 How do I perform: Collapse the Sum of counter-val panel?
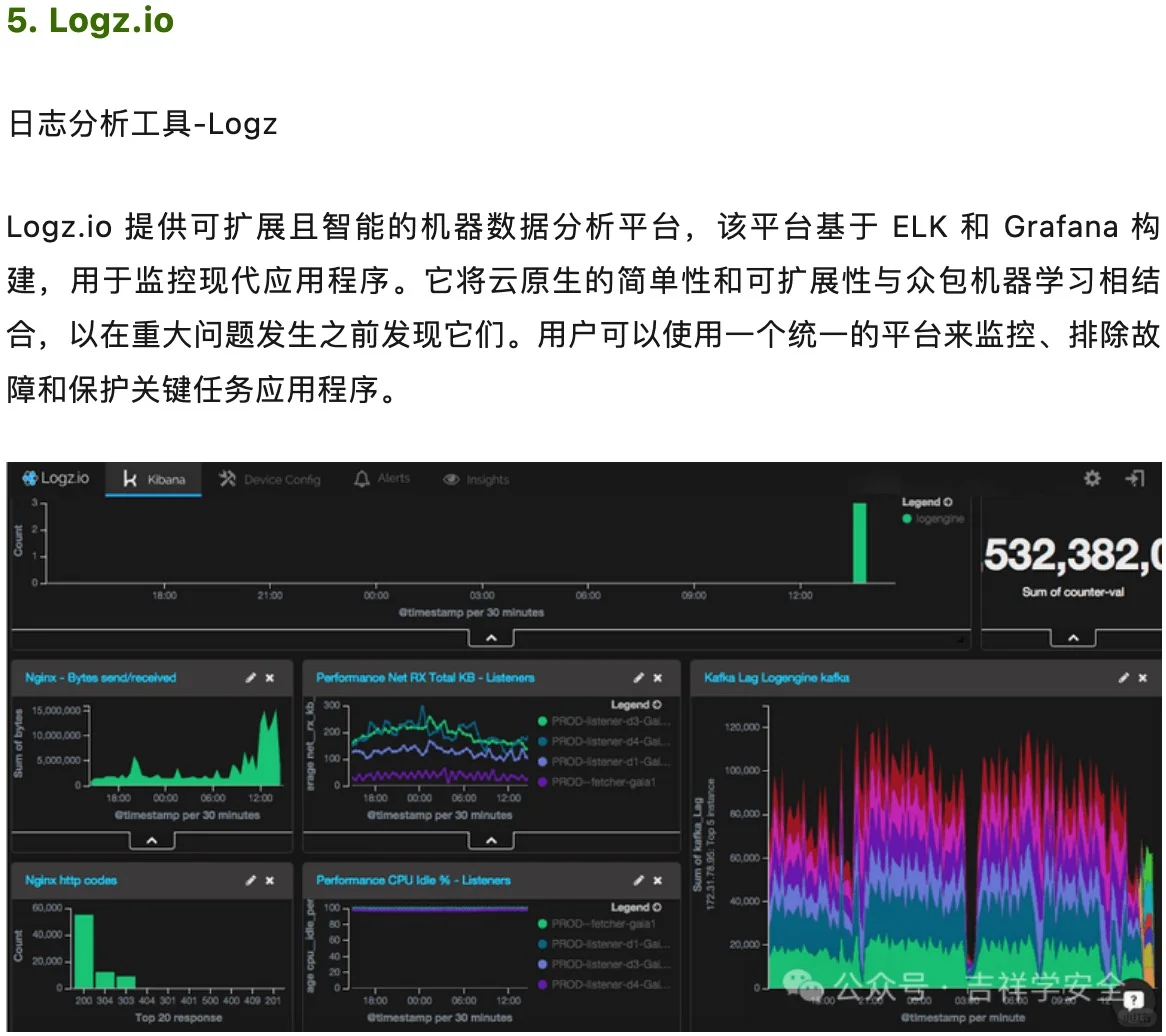(x=1073, y=638)
